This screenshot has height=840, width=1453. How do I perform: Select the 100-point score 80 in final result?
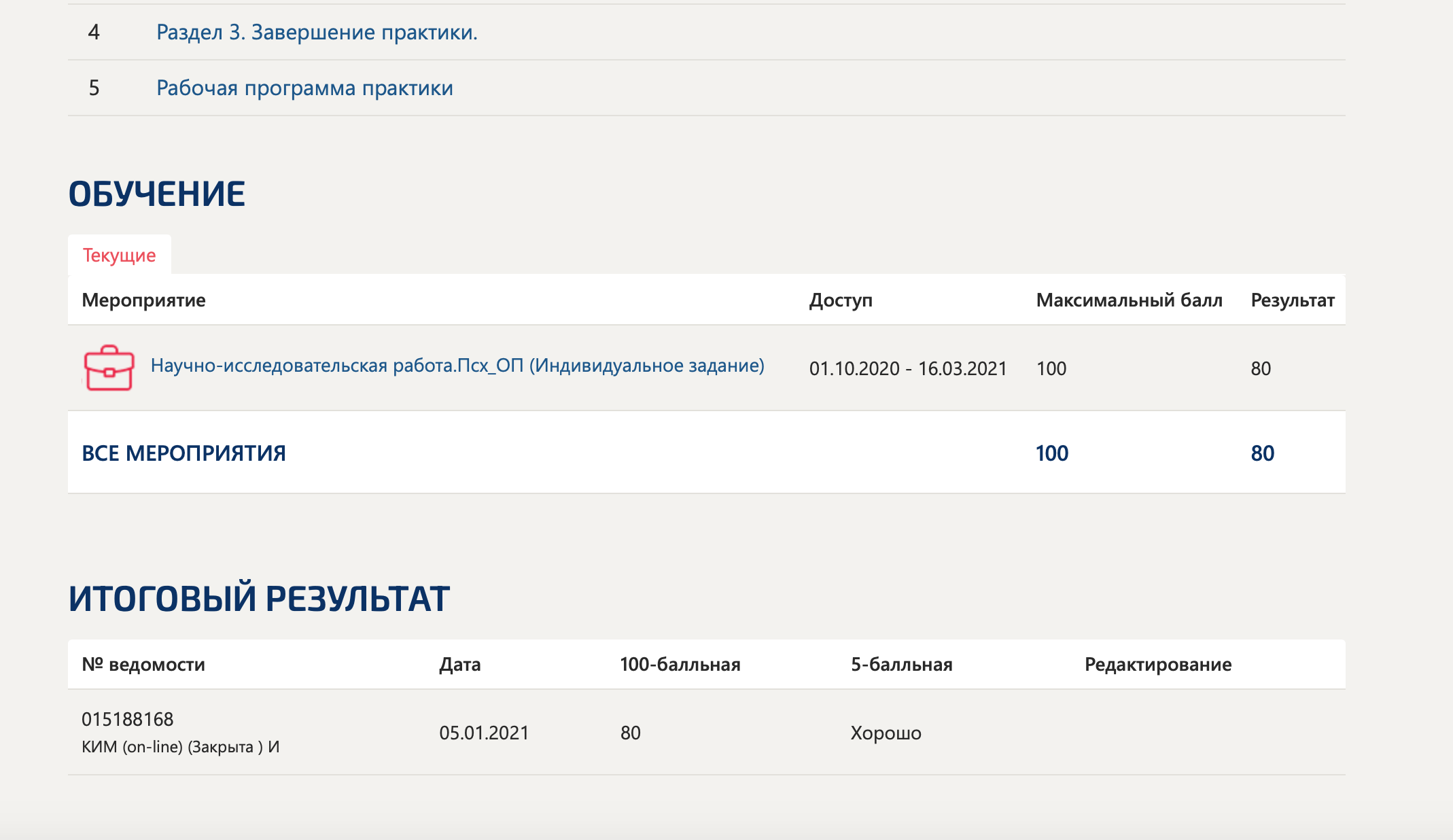(x=631, y=733)
